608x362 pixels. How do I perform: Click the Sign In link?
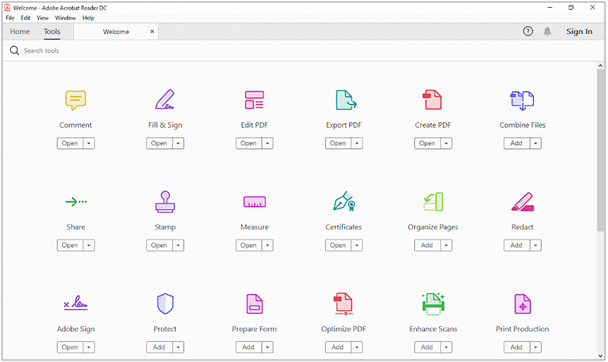click(x=579, y=31)
